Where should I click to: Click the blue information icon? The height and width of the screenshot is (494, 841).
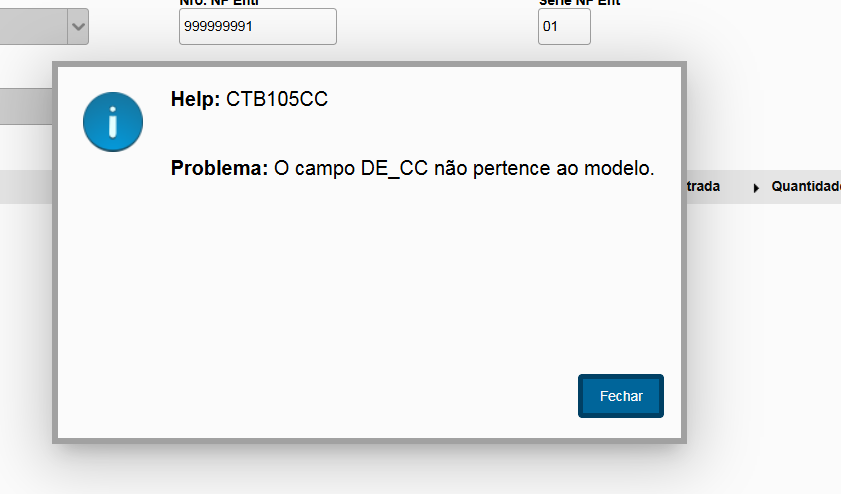pyautogui.click(x=113, y=122)
